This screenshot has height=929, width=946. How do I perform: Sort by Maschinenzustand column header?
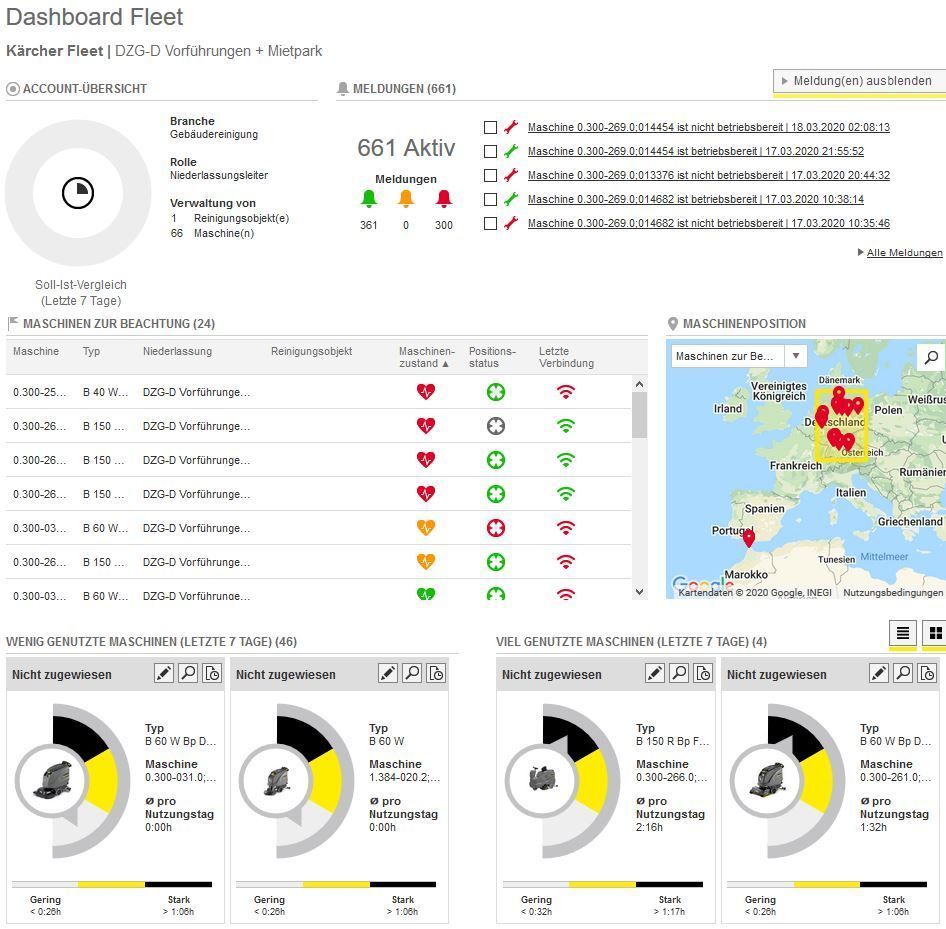(x=426, y=357)
